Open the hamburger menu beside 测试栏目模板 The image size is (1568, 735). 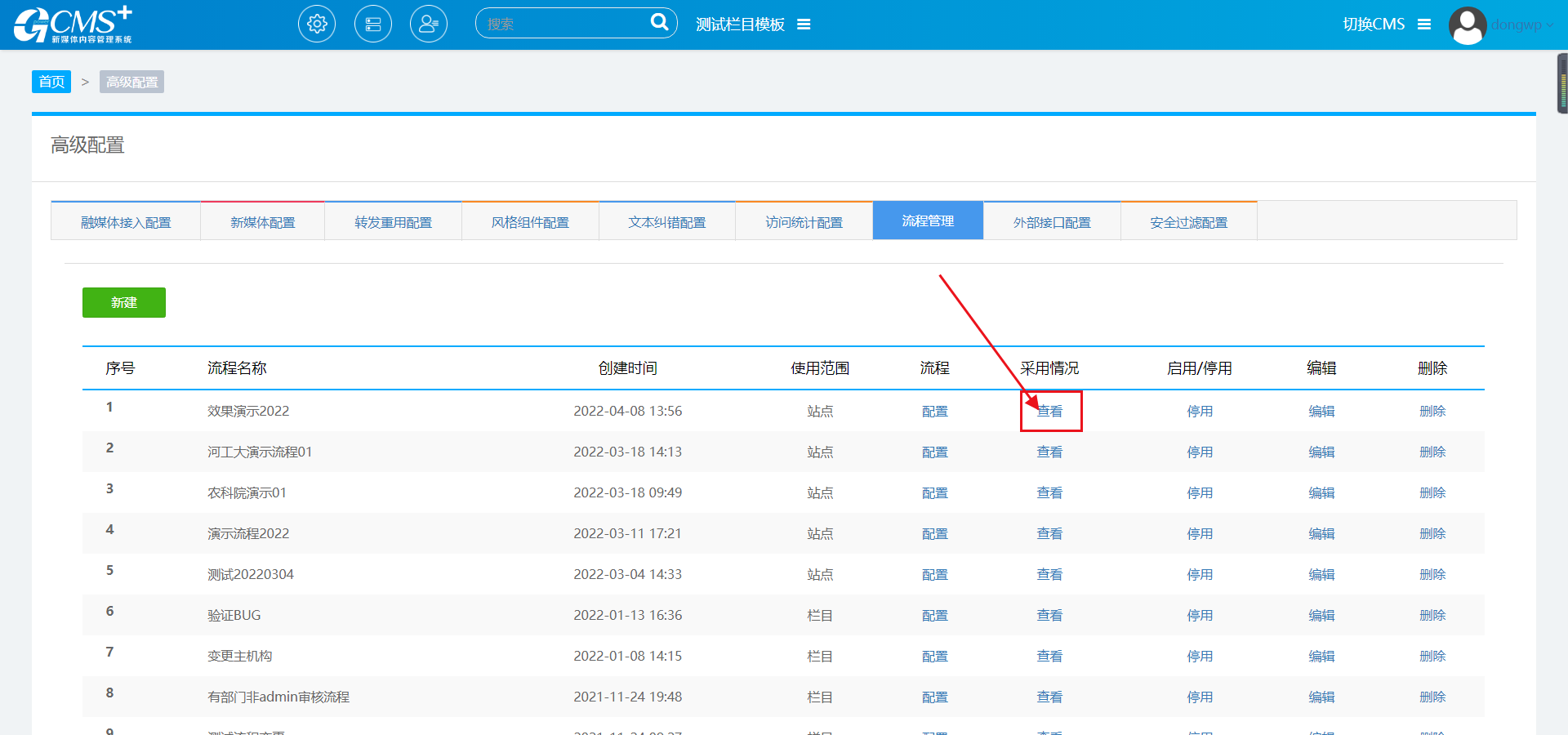[x=804, y=24]
